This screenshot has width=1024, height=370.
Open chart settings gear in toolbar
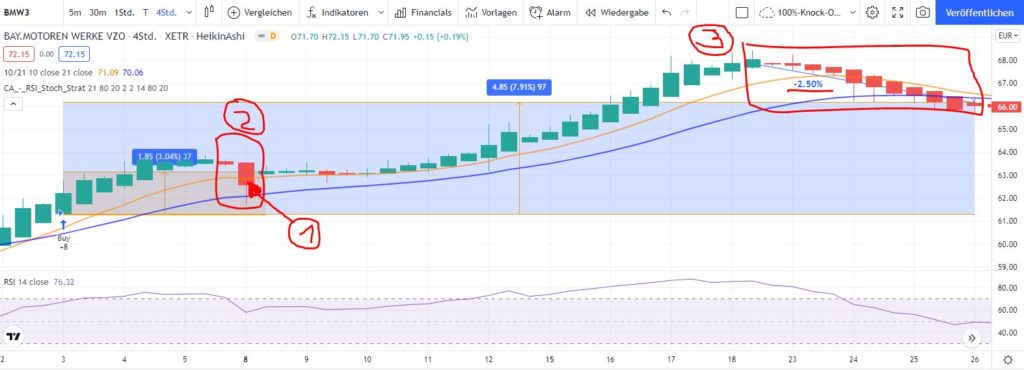pos(872,12)
